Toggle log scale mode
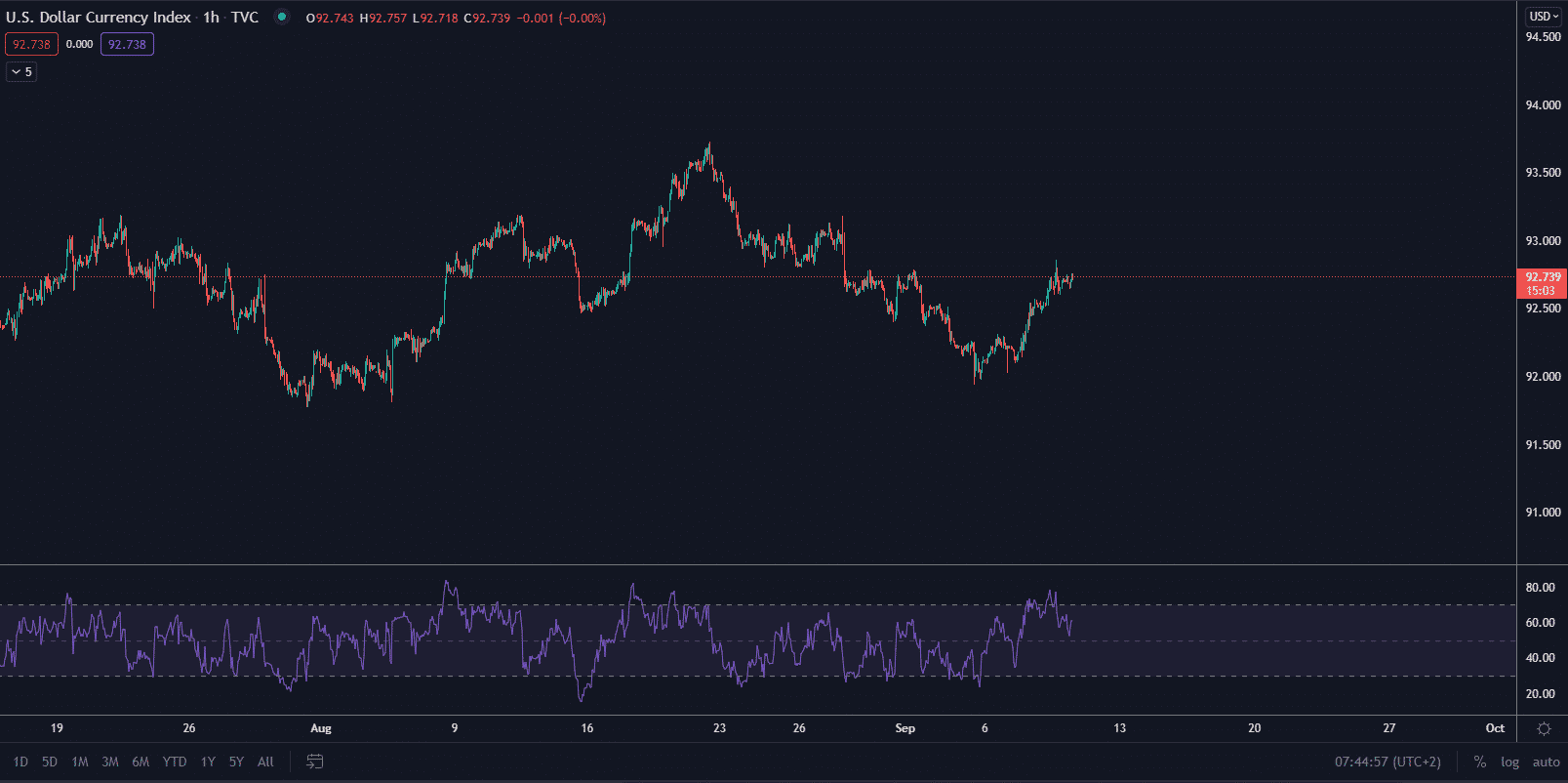The width and height of the screenshot is (1568, 783). [x=1509, y=762]
